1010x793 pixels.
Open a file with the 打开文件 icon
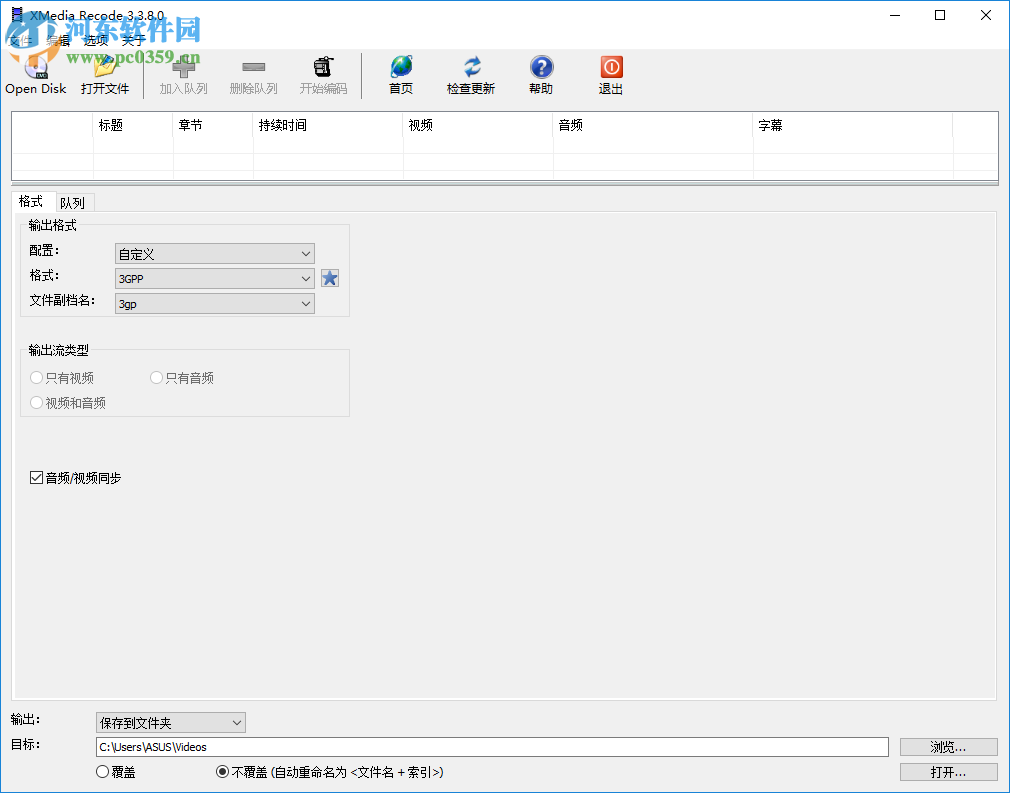coord(104,68)
